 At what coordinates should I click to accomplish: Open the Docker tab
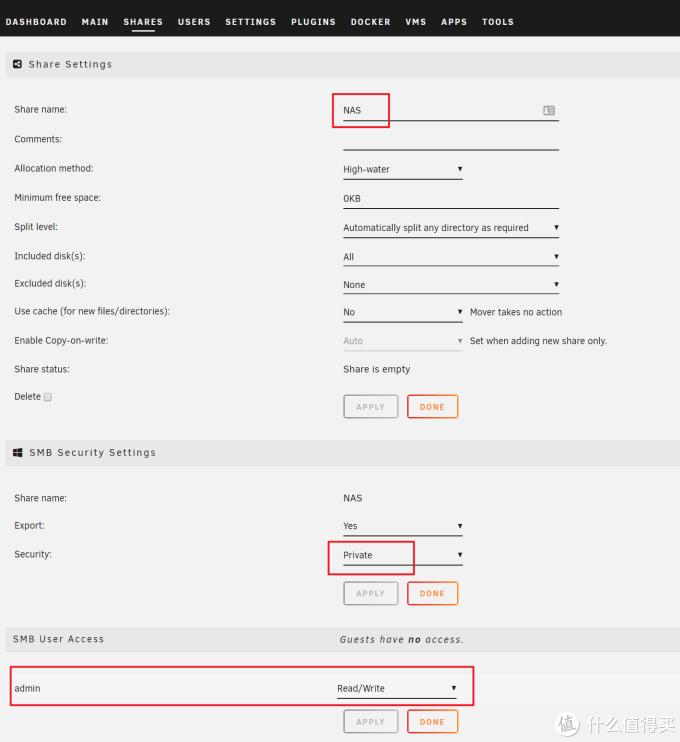coord(371,22)
